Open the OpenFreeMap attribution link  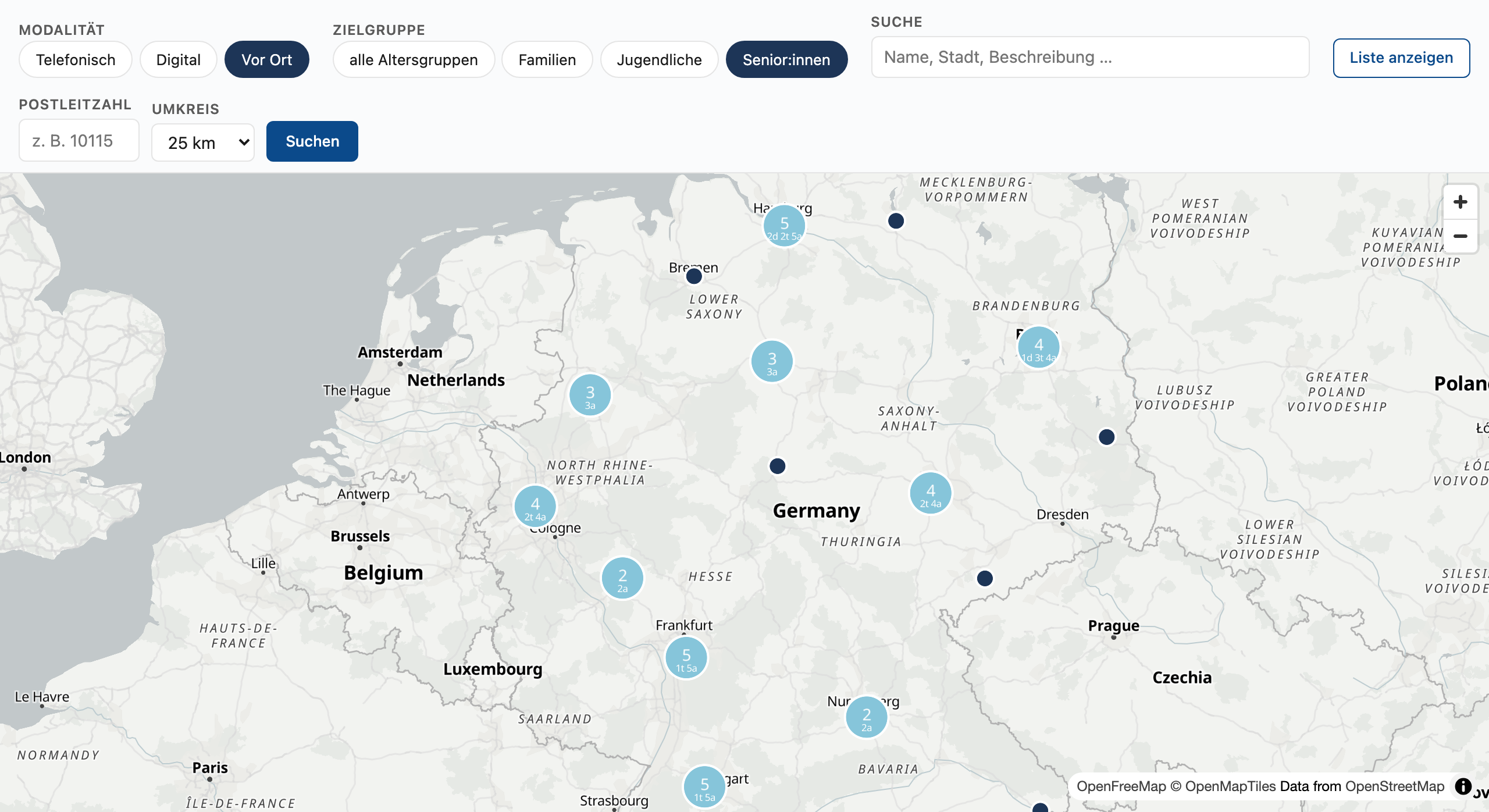click(x=1121, y=786)
